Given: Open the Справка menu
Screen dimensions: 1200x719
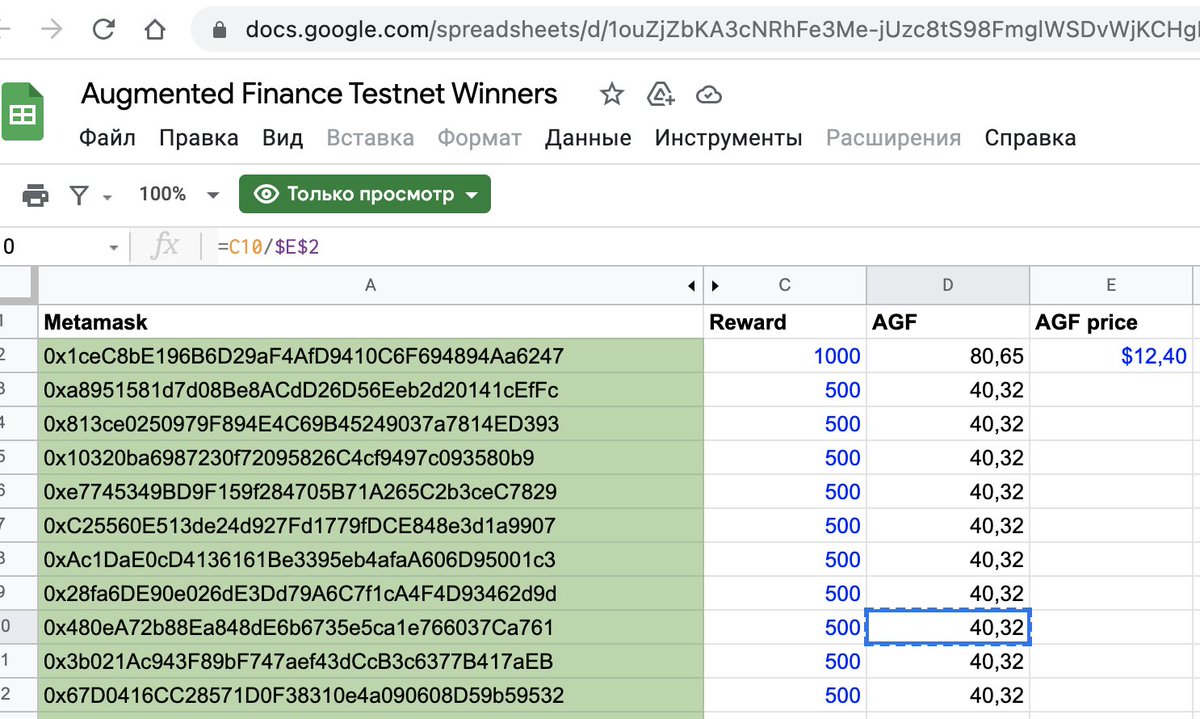Looking at the screenshot, I should pos(1030,138).
